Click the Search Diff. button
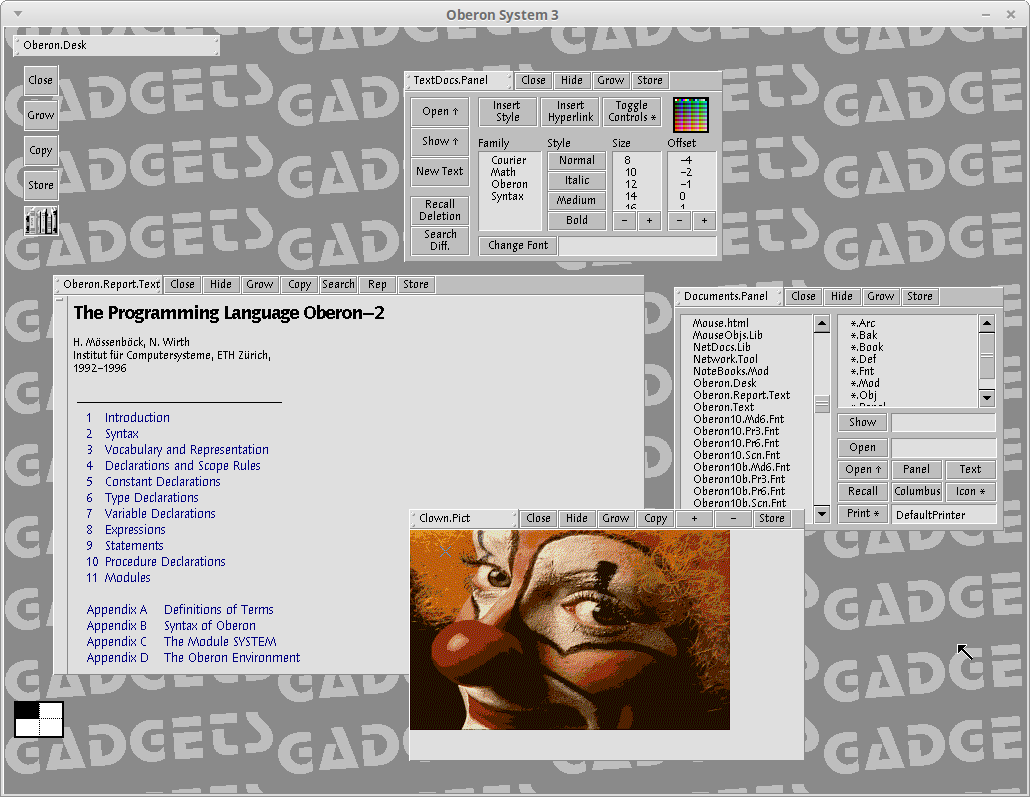 tap(440, 240)
